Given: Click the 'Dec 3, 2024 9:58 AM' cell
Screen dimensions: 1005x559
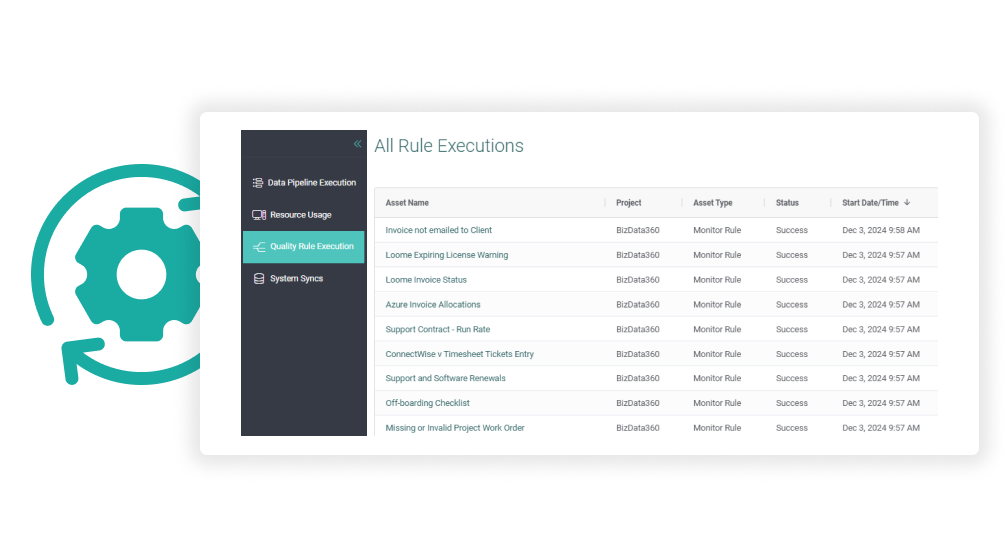Looking at the screenshot, I should click(x=881, y=230).
